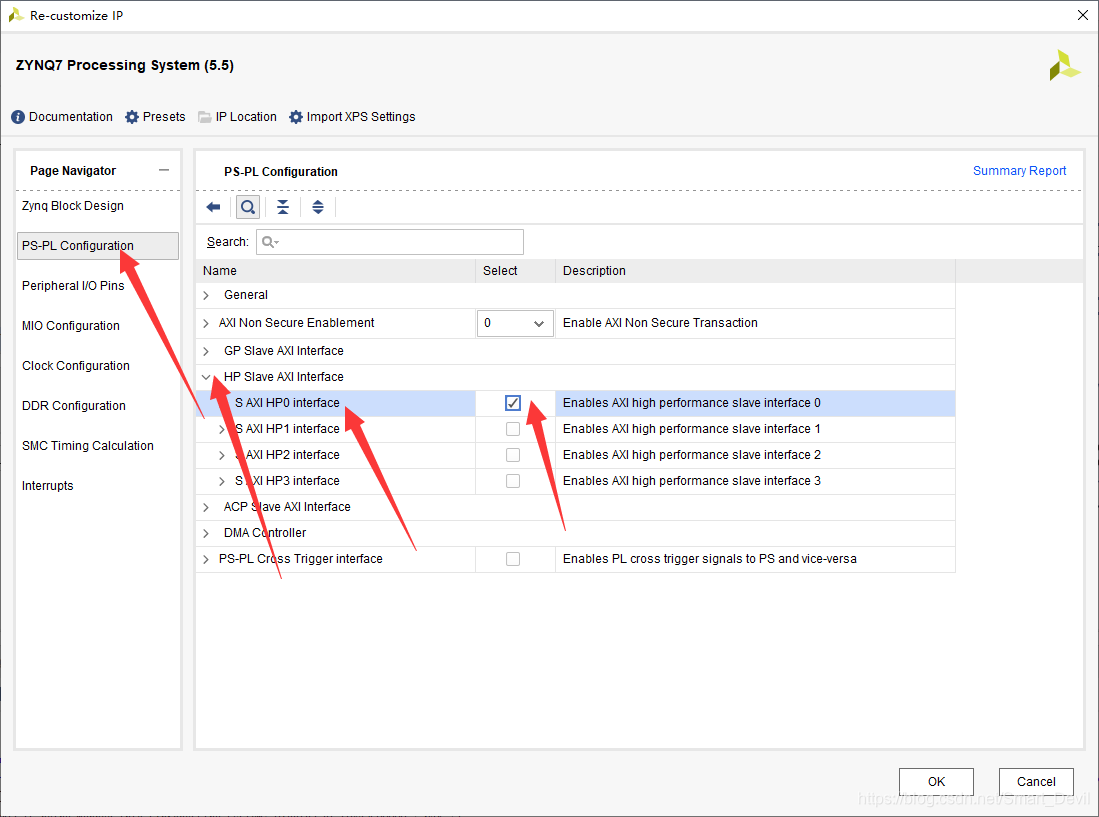Open Clock Configuration page

click(x=76, y=366)
